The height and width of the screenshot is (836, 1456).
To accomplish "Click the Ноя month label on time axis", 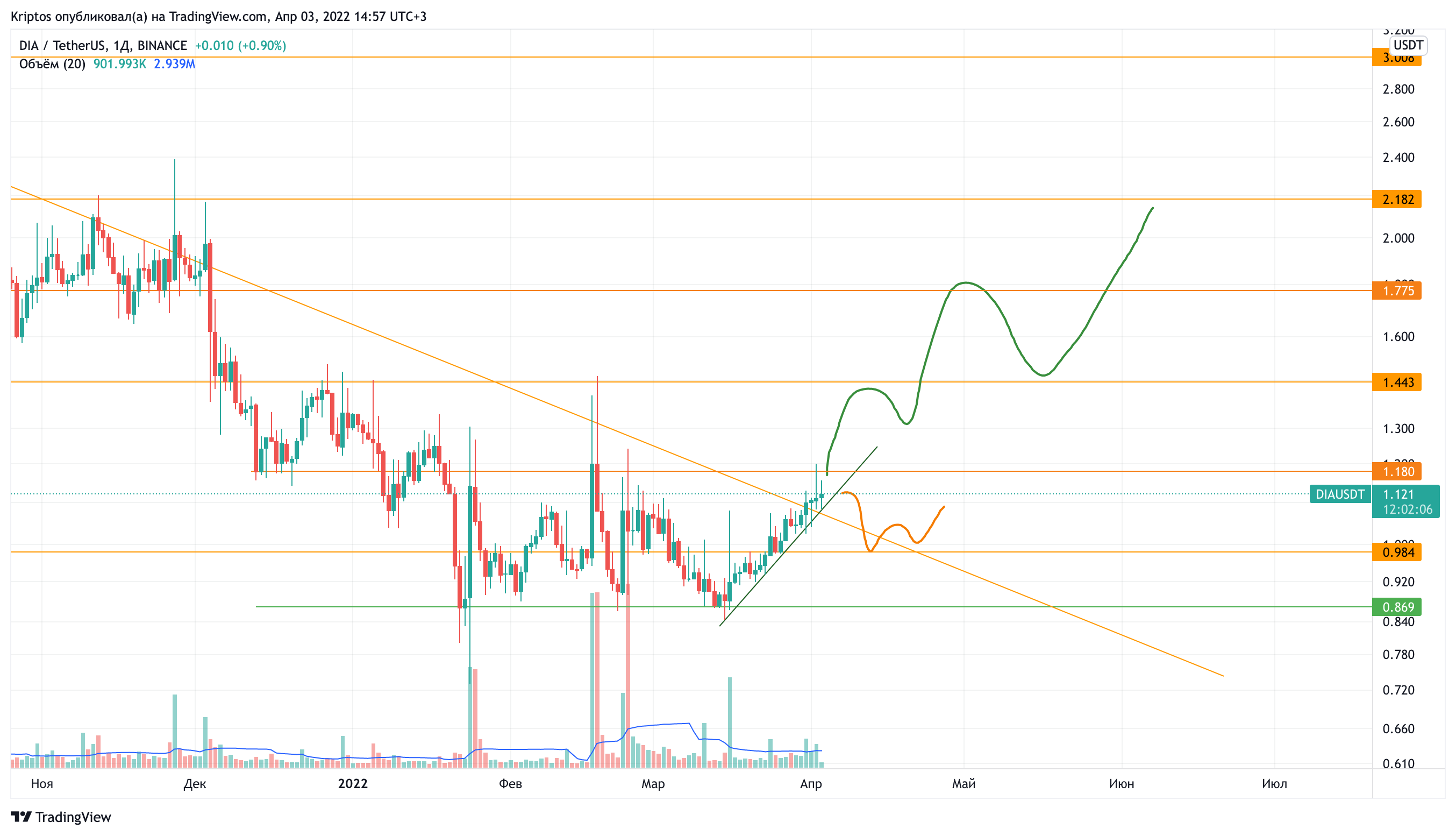I will (x=42, y=784).
